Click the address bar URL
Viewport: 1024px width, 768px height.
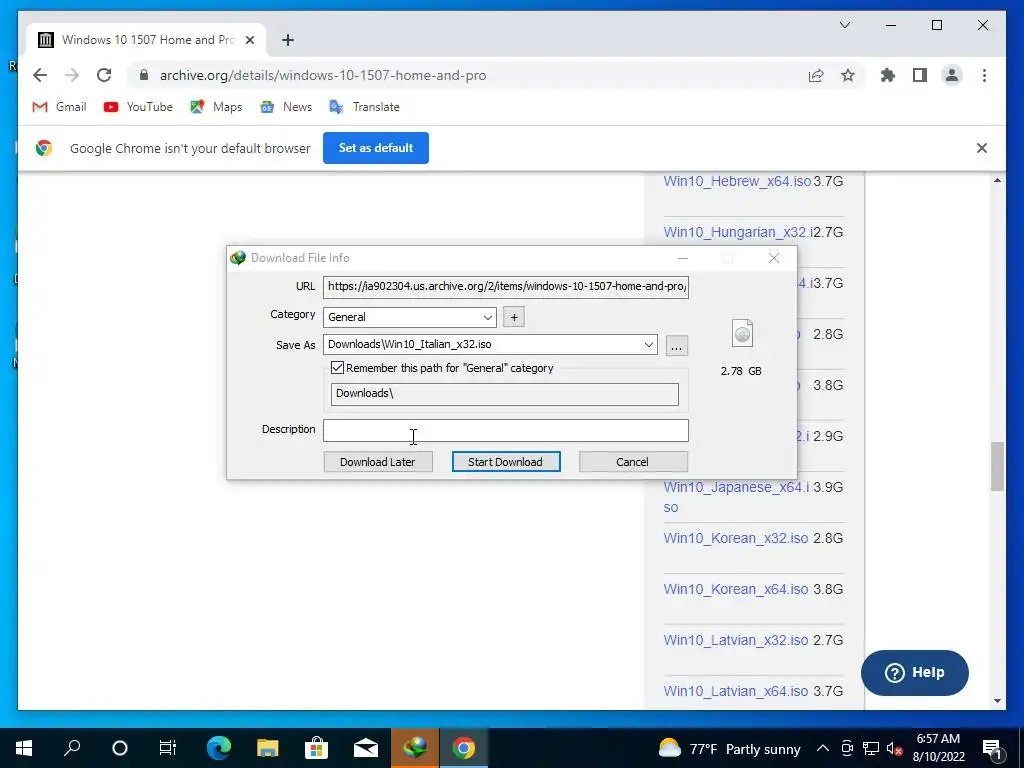323,76
